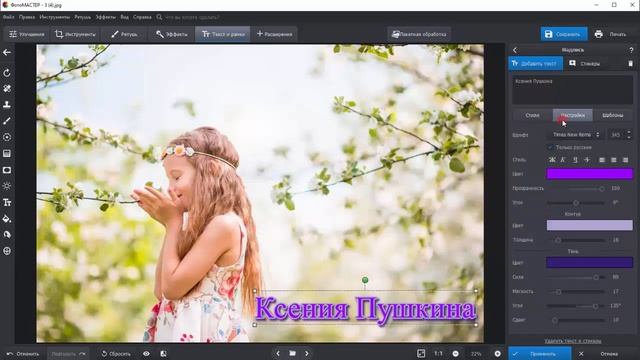This screenshot has height=360, width=640.
Task: Toggle bold text style
Action: pyautogui.click(x=552, y=160)
